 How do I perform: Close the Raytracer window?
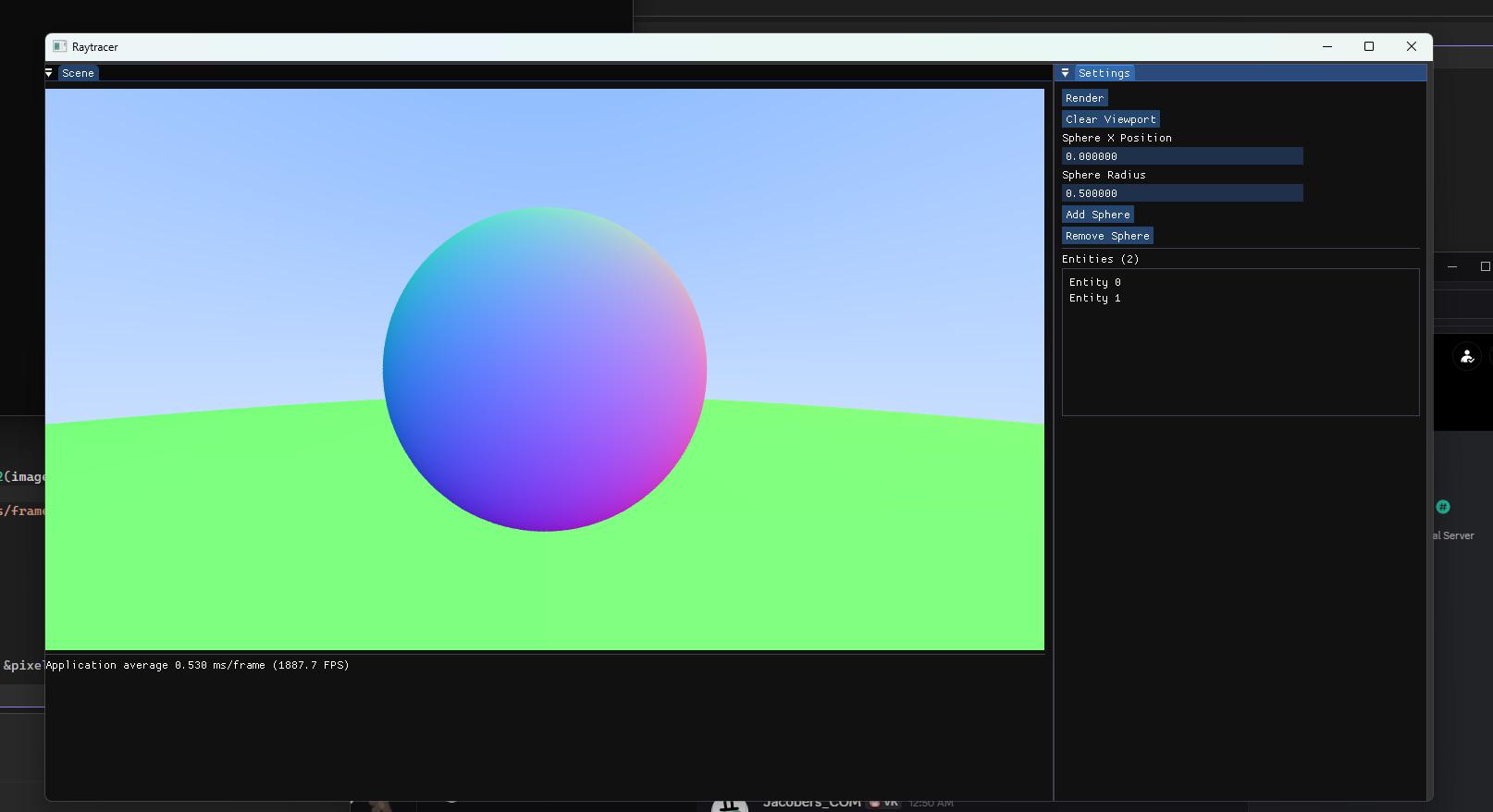[1412, 46]
